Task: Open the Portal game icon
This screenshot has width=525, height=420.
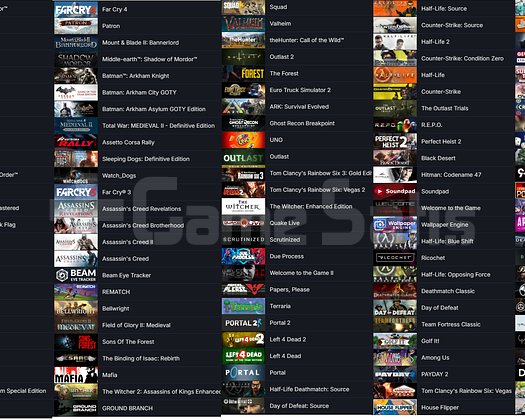Action: [243, 372]
